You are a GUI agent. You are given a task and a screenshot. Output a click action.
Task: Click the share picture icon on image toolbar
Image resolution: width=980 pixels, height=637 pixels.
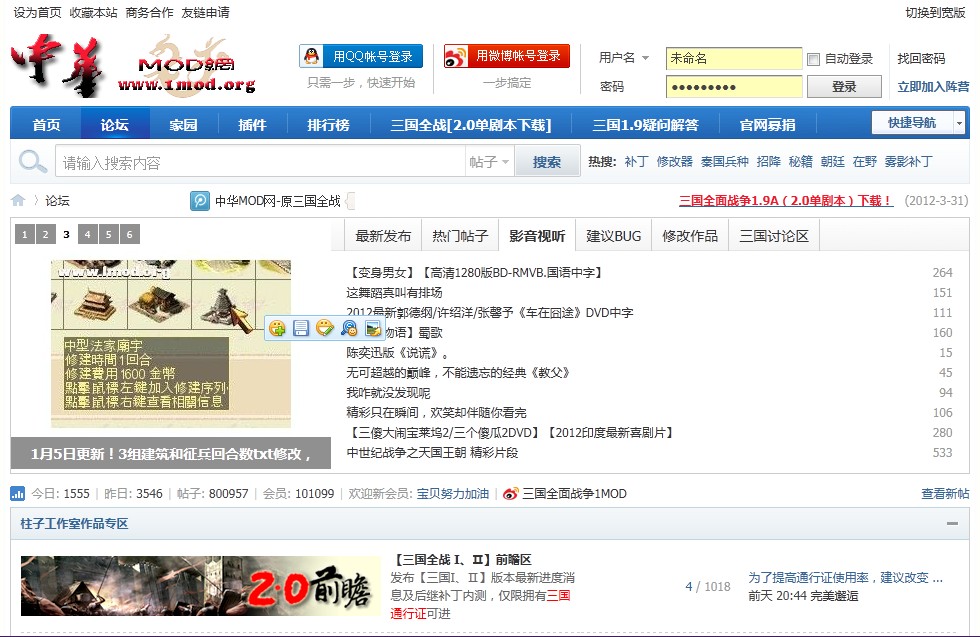pos(372,328)
